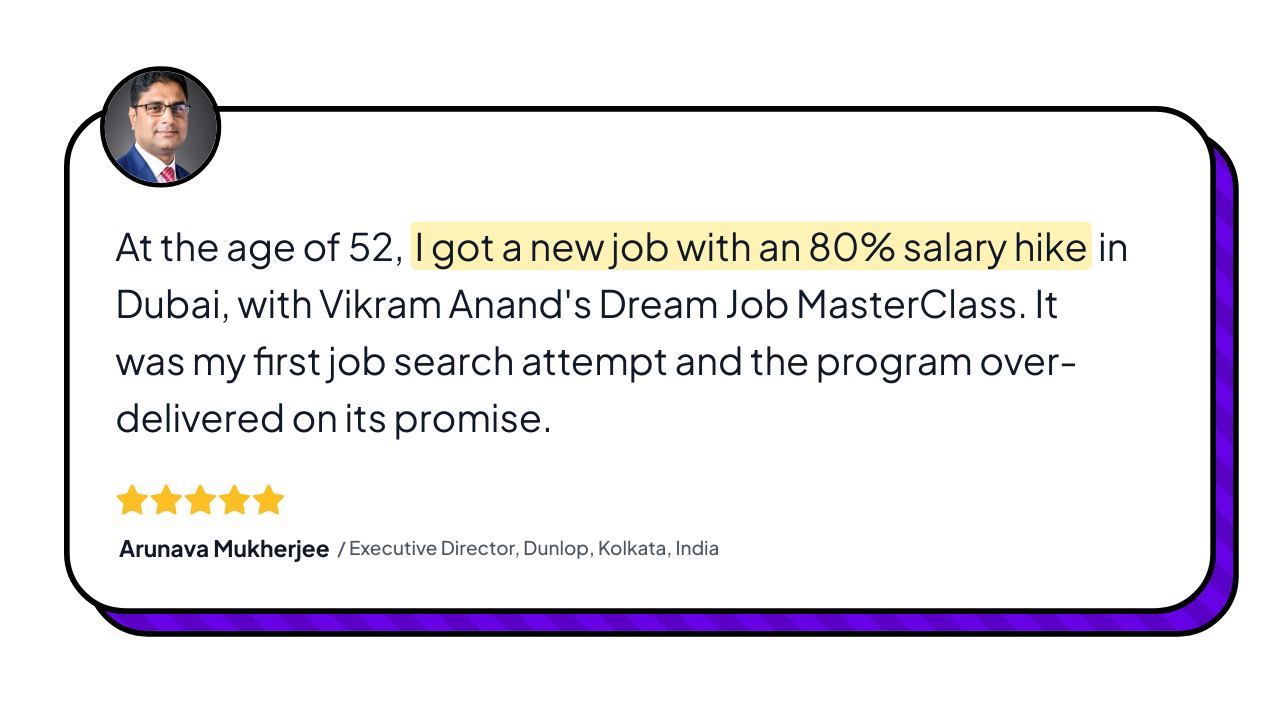Screen dimensions: 1280x720
Task: Click the purple striped card shadow border
Action: point(1223,400)
